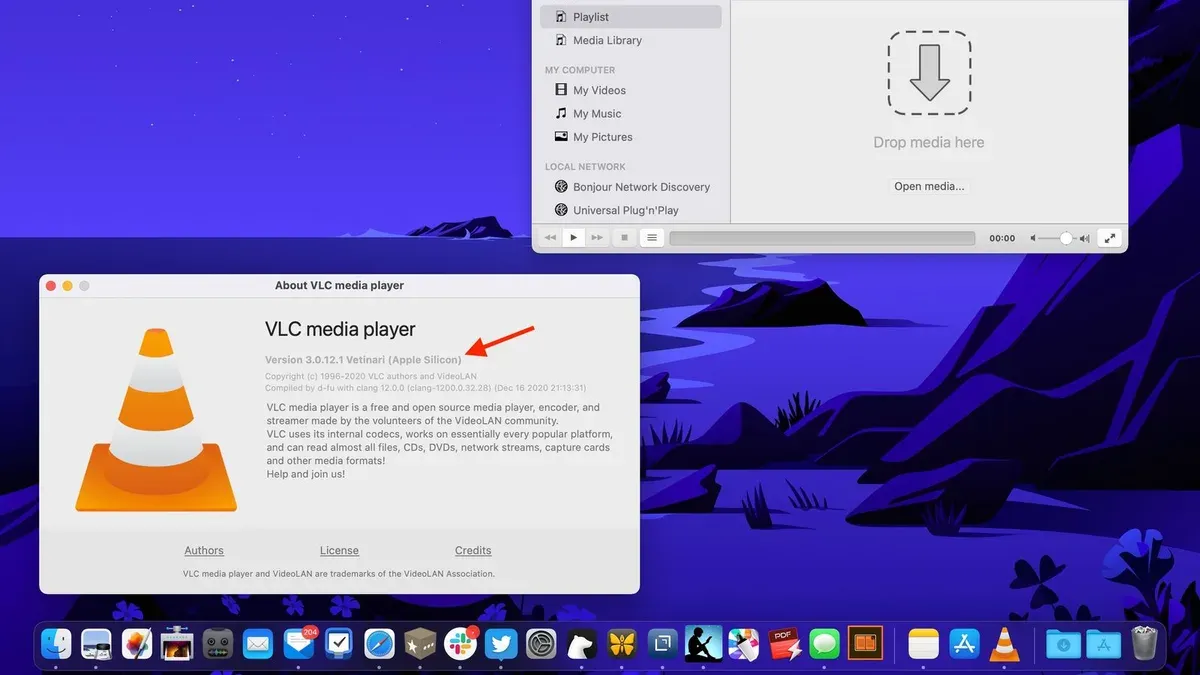
Task: Open the red PDF app in dock
Action: tap(785, 645)
